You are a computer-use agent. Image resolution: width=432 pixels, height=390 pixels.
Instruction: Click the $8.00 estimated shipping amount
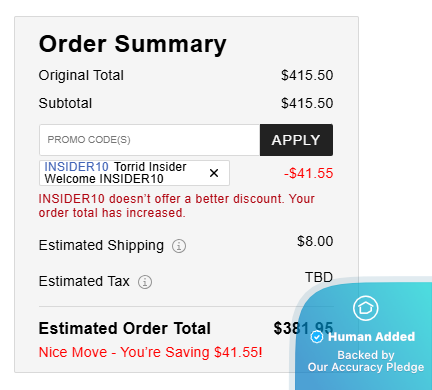(x=315, y=241)
